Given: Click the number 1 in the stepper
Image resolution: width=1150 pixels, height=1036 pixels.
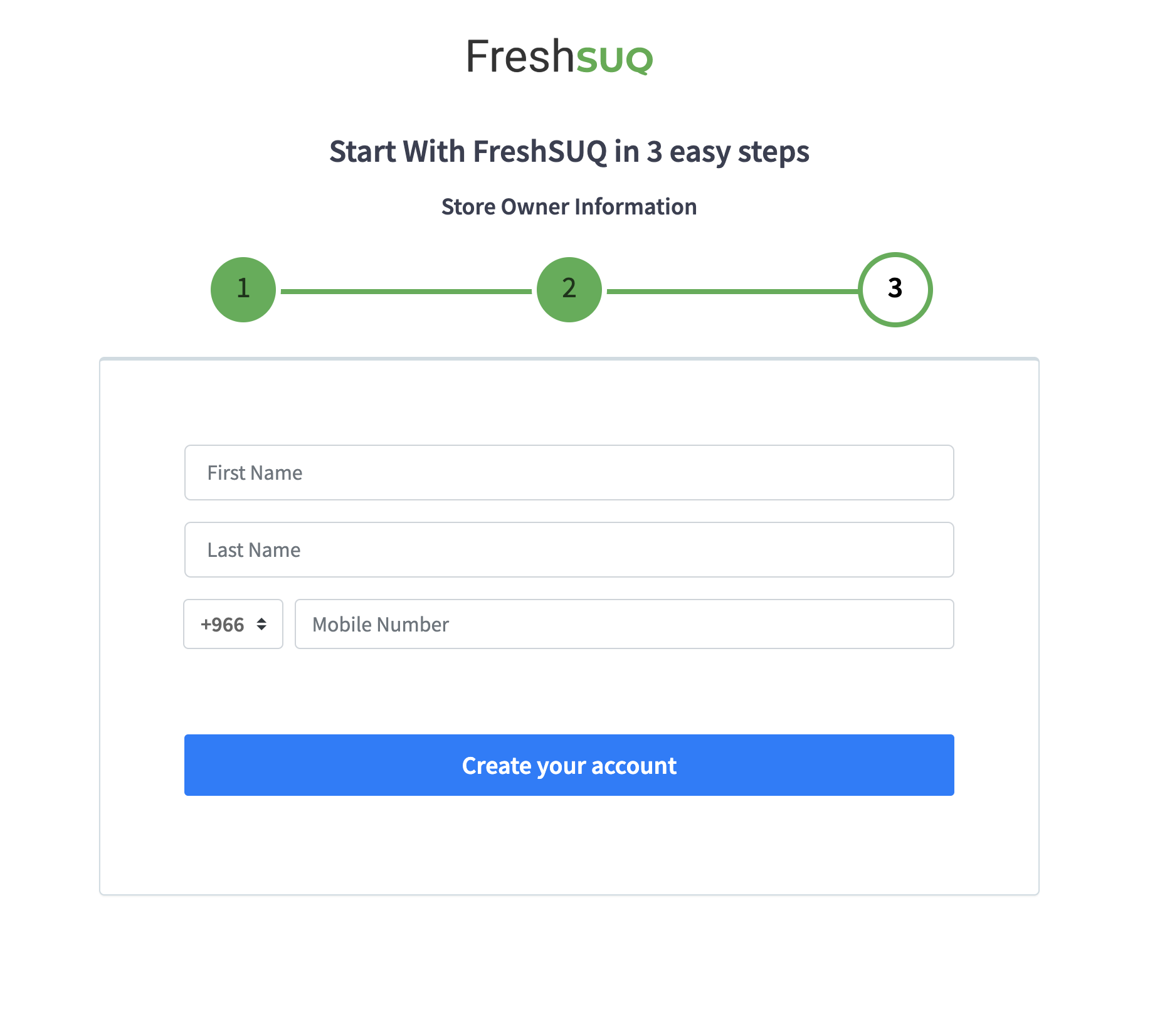Looking at the screenshot, I should (243, 288).
